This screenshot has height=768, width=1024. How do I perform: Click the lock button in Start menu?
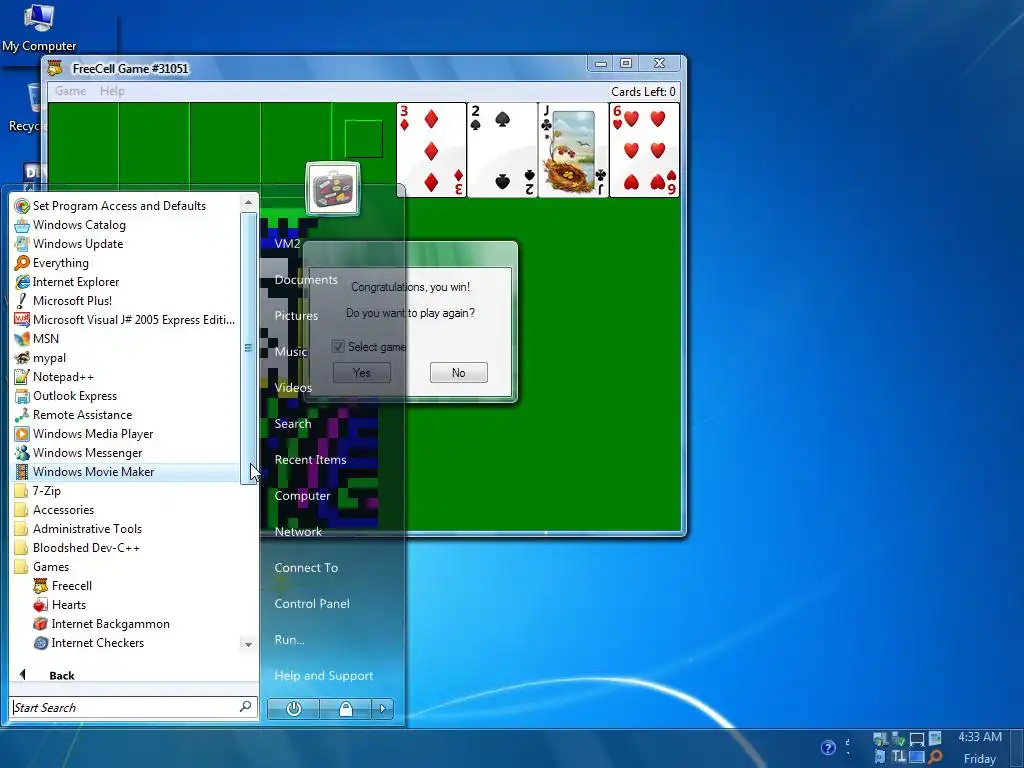[345, 709]
